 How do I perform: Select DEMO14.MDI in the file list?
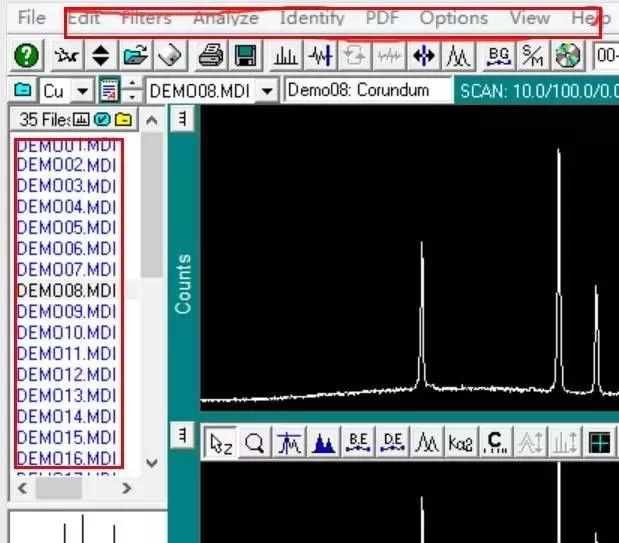coord(66,417)
